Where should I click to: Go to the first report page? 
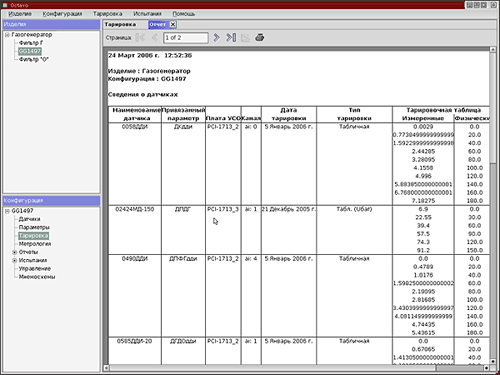140,38
